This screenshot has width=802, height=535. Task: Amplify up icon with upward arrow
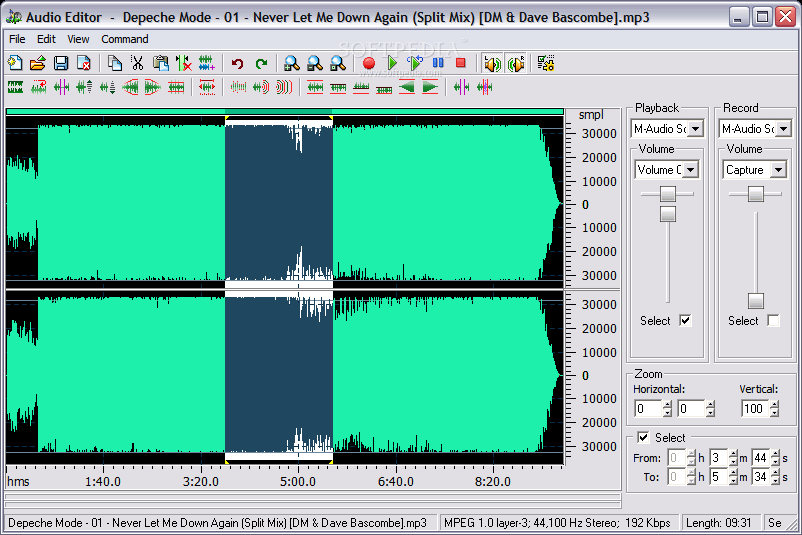[84, 87]
